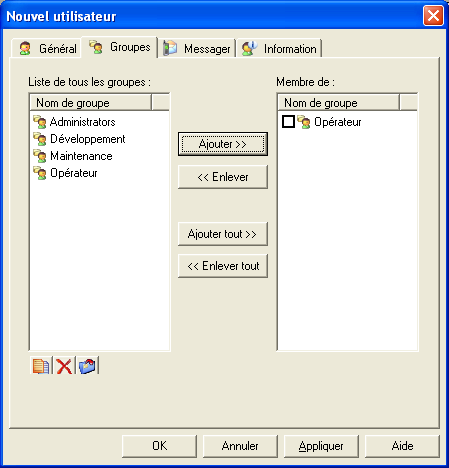Click Nom de groupe header in left list
This screenshot has width=449, height=468.
91,103
